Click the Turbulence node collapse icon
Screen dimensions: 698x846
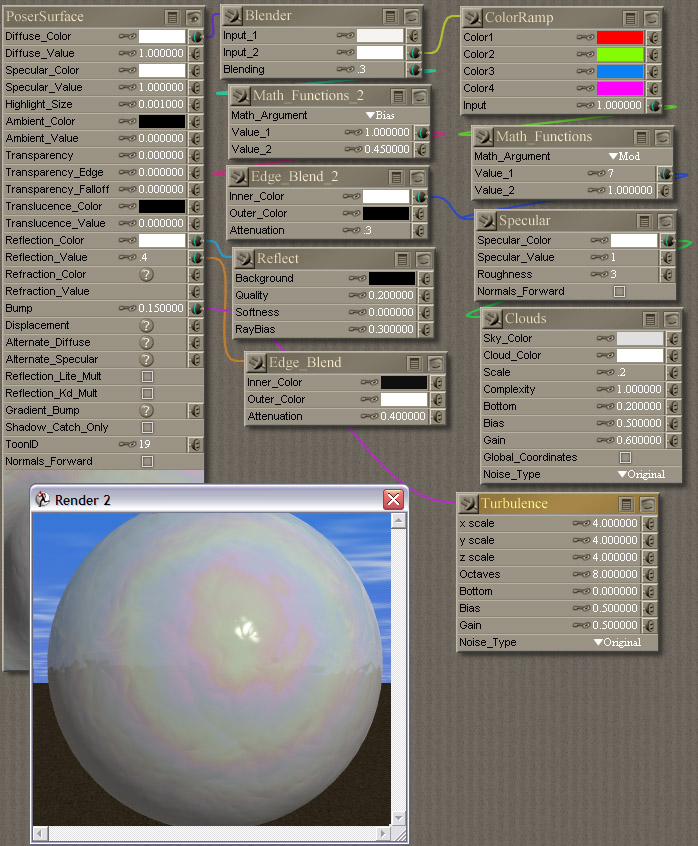468,503
